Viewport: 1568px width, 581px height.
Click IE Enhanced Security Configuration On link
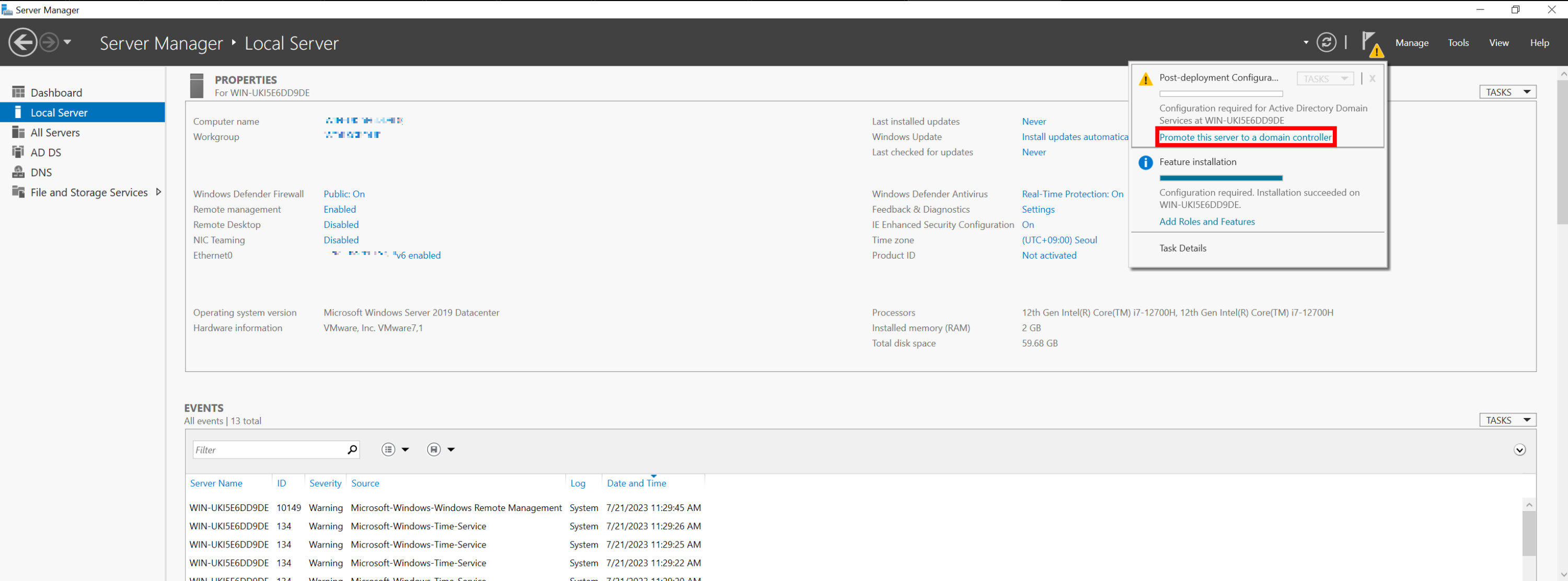(x=1028, y=225)
